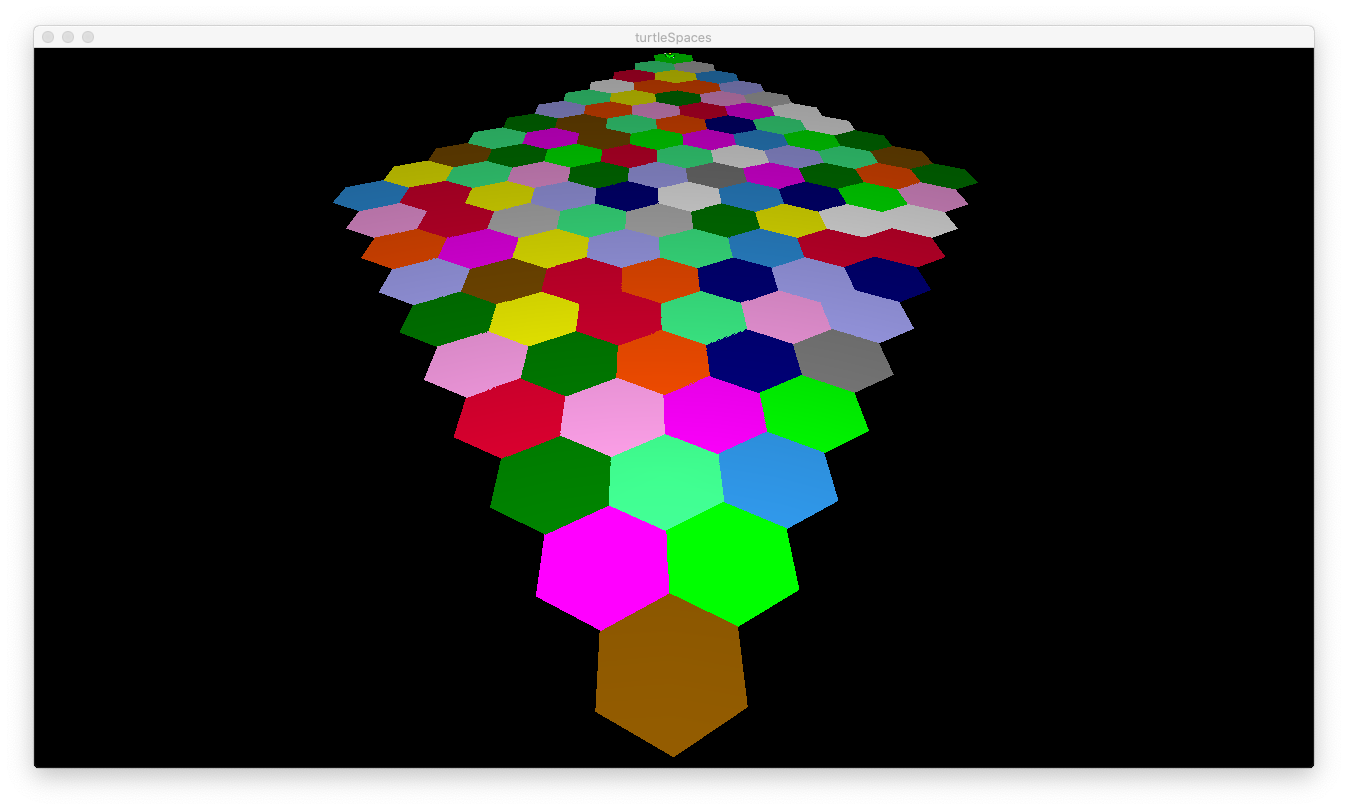Click the navy hexagon left of the gray one
Viewport: 1348px width, 810px height.
(754, 361)
